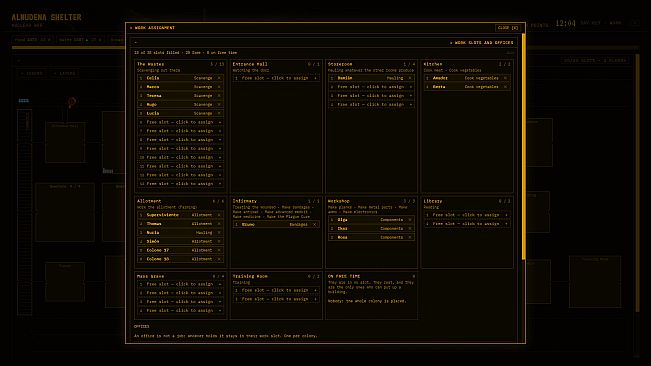Image resolution: width=651 pixels, height=366 pixels.
Task: Select Superviviente's row in Allotment
Action: point(180,215)
